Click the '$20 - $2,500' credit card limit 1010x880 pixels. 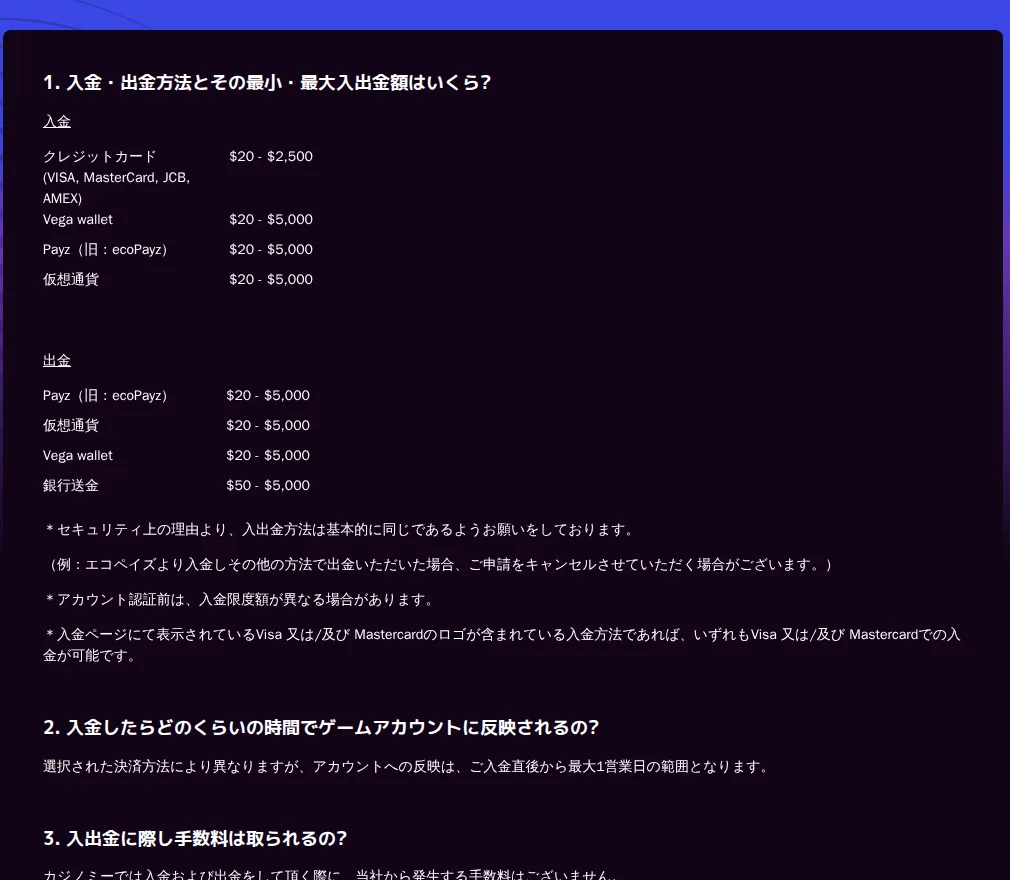(271, 157)
